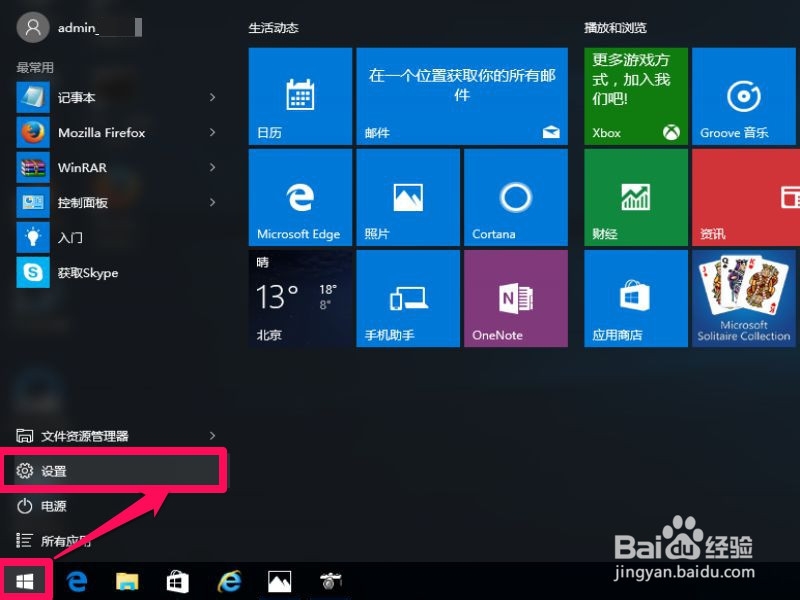Launch the Microsoft Edge tile

tap(300, 197)
